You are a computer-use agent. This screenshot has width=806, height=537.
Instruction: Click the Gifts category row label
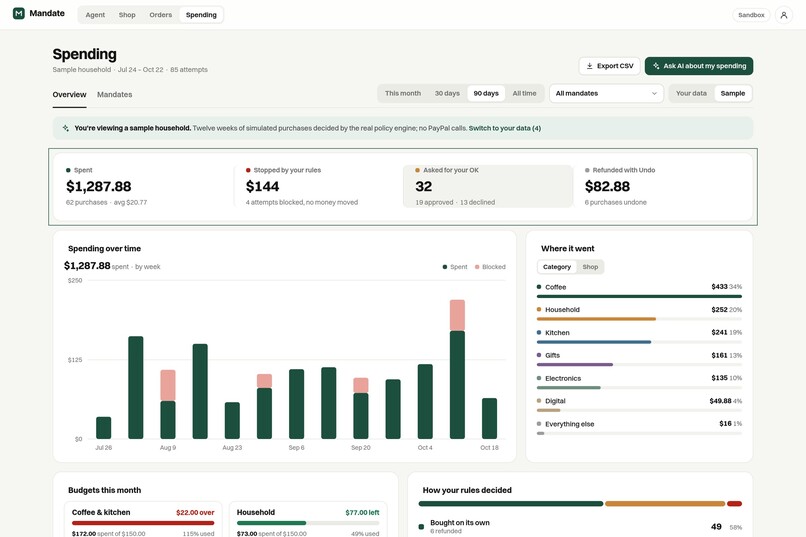click(553, 355)
